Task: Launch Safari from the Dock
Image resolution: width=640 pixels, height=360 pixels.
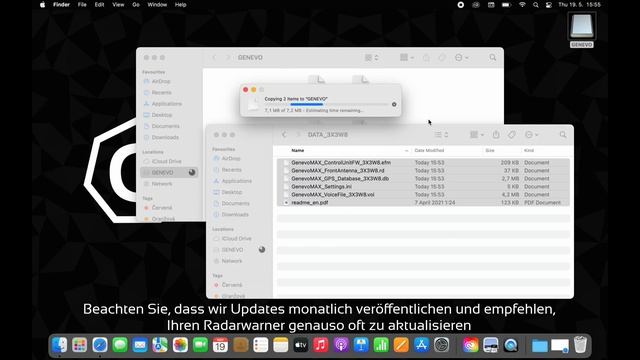Action: [100, 345]
